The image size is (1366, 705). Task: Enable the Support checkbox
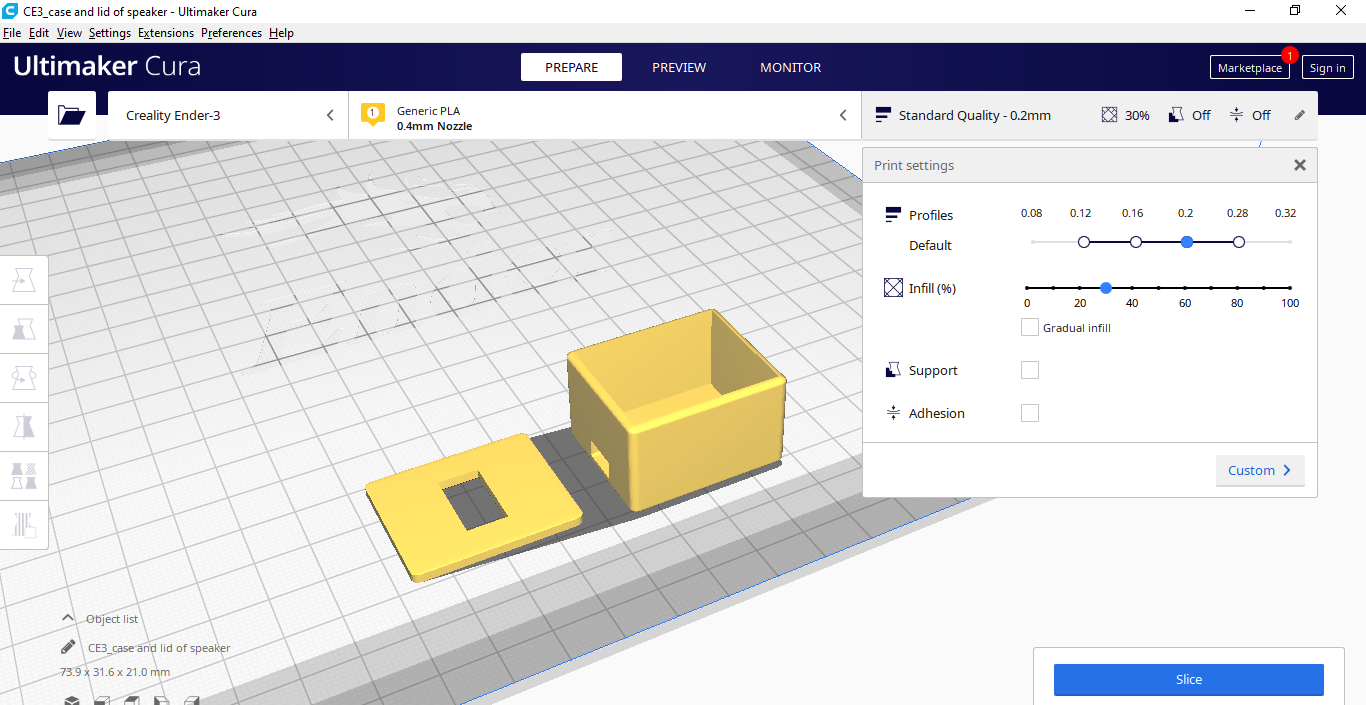(x=1030, y=370)
